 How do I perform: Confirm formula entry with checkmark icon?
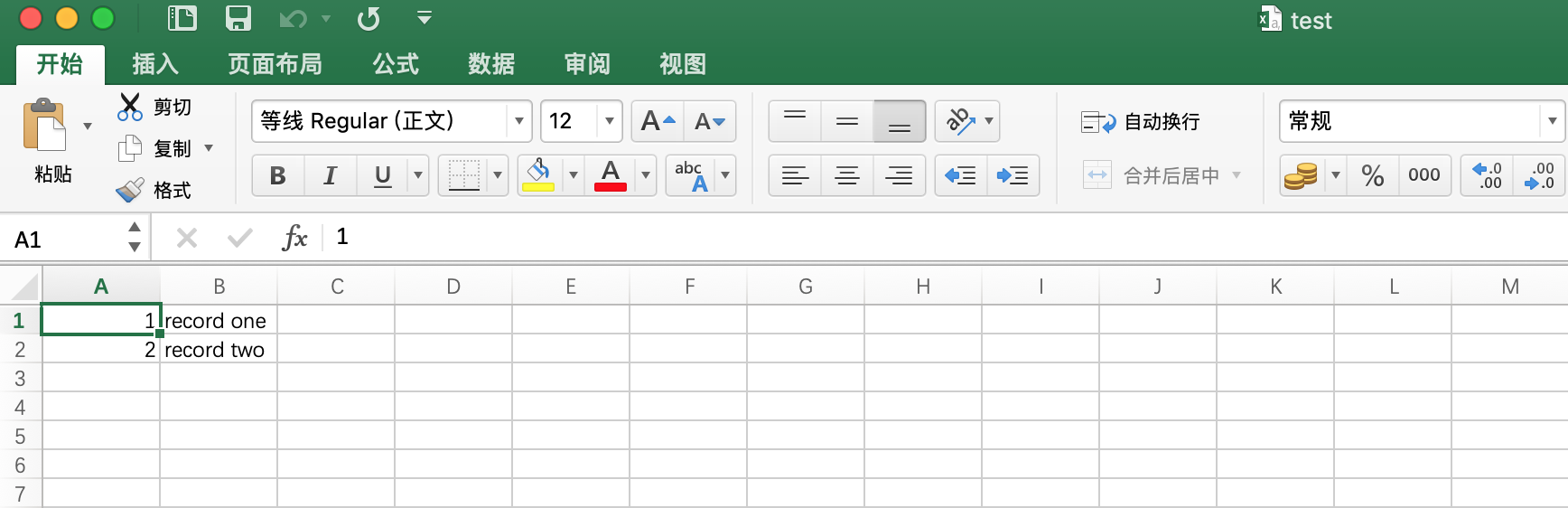240,238
